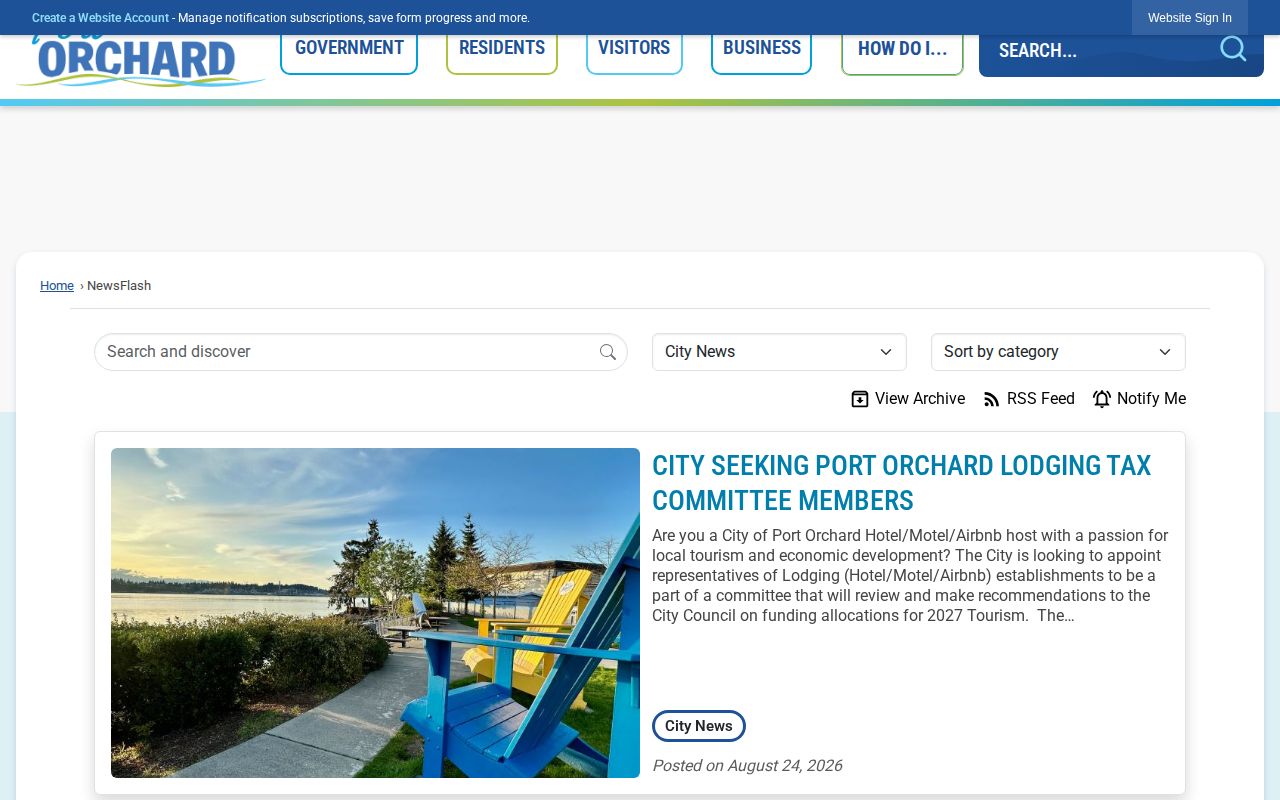The width and height of the screenshot is (1280, 800).
Task: Click the NewsFlash breadcrumb text
Action: [x=119, y=286]
